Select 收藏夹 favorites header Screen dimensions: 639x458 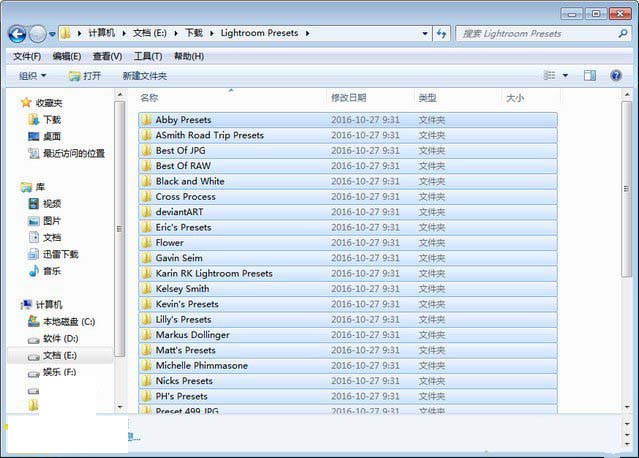[x=42, y=103]
